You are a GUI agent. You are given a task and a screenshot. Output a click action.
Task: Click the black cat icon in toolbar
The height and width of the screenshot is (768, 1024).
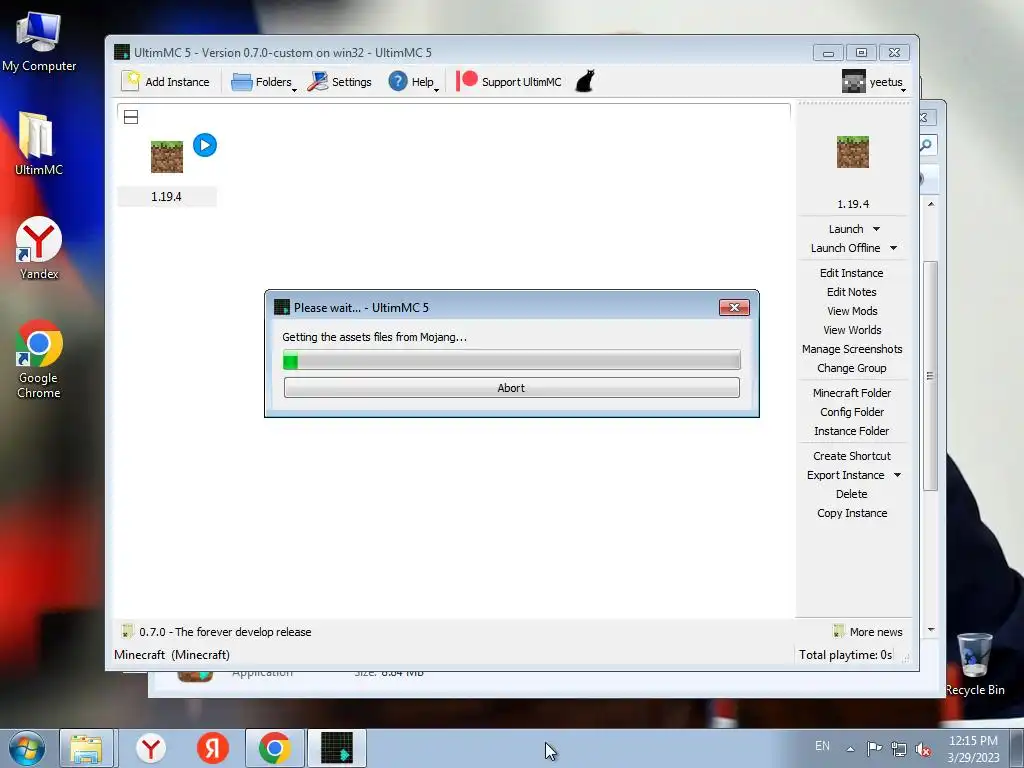click(x=585, y=82)
